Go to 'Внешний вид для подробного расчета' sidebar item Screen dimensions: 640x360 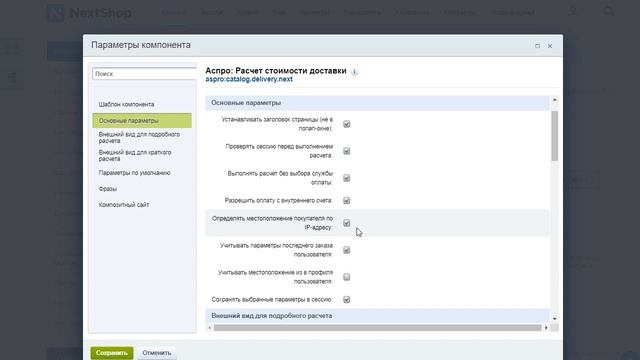139,138
